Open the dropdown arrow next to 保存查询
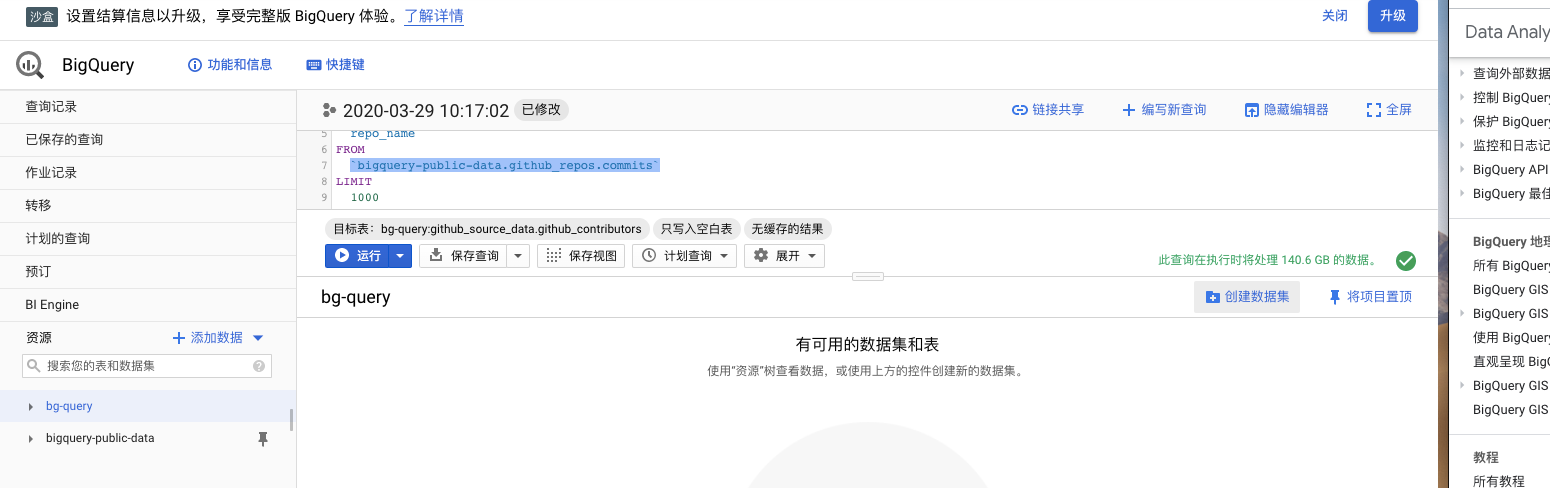 [x=518, y=256]
